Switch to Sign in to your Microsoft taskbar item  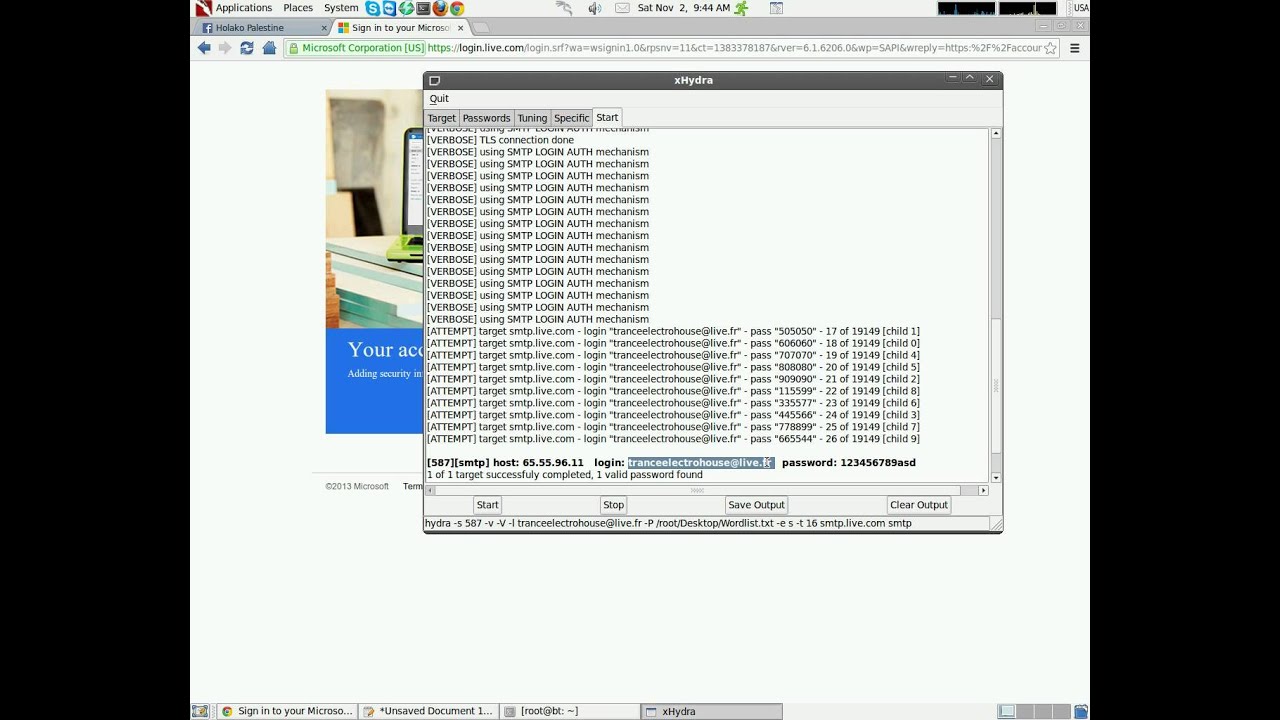[x=286, y=711]
